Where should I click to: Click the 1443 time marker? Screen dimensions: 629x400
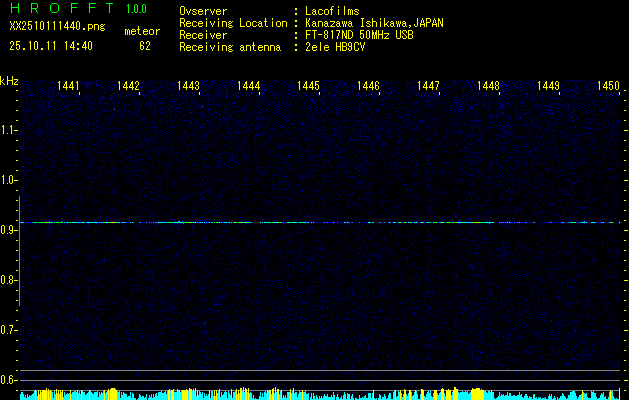[x=188, y=87]
